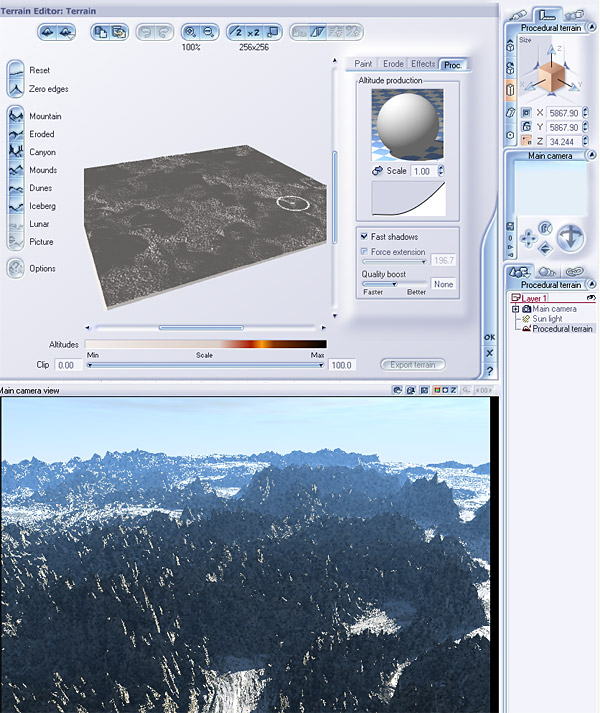Click the undo arrow toolbar icon
This screenshot has width=600, height=713.
click(x=146, y=32)
